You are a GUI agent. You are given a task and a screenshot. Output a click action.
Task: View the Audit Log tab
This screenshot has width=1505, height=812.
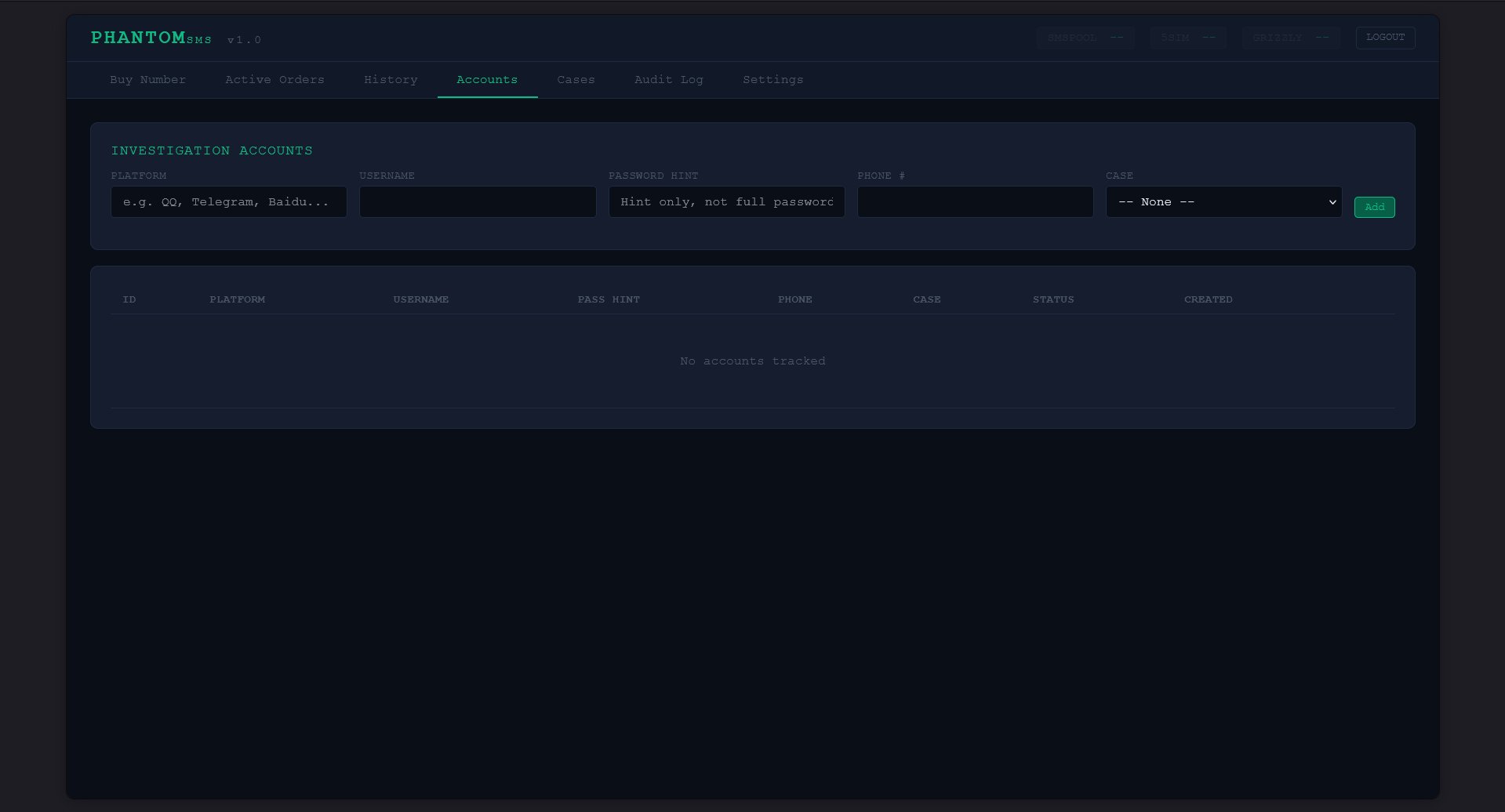tap(668, 80)
